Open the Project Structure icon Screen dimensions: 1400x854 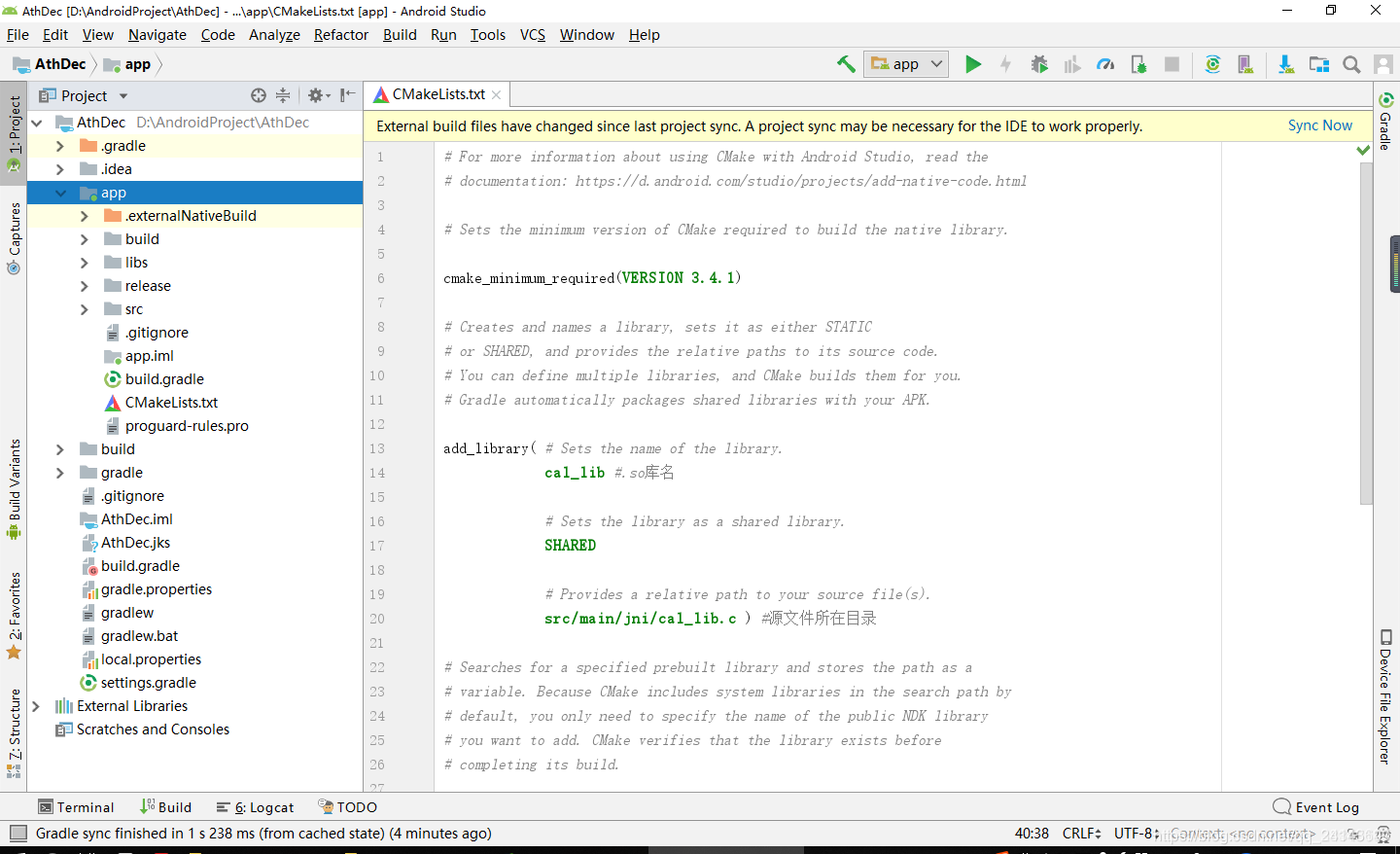click(1318, 64)
